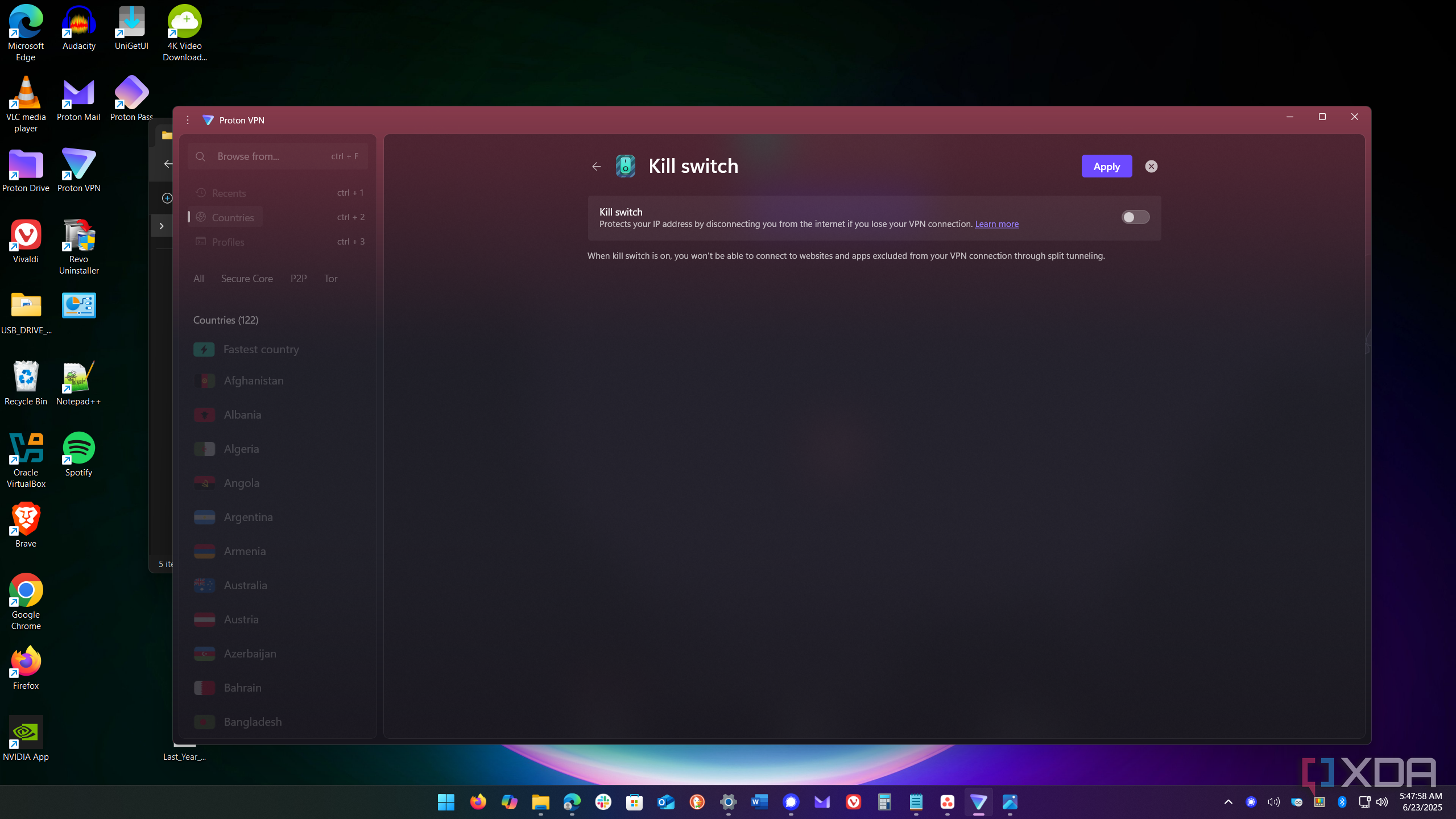Open VLC media player desktop shortcut
Image resolution: width=1456 pixels, height=819 pixels.
26,104
